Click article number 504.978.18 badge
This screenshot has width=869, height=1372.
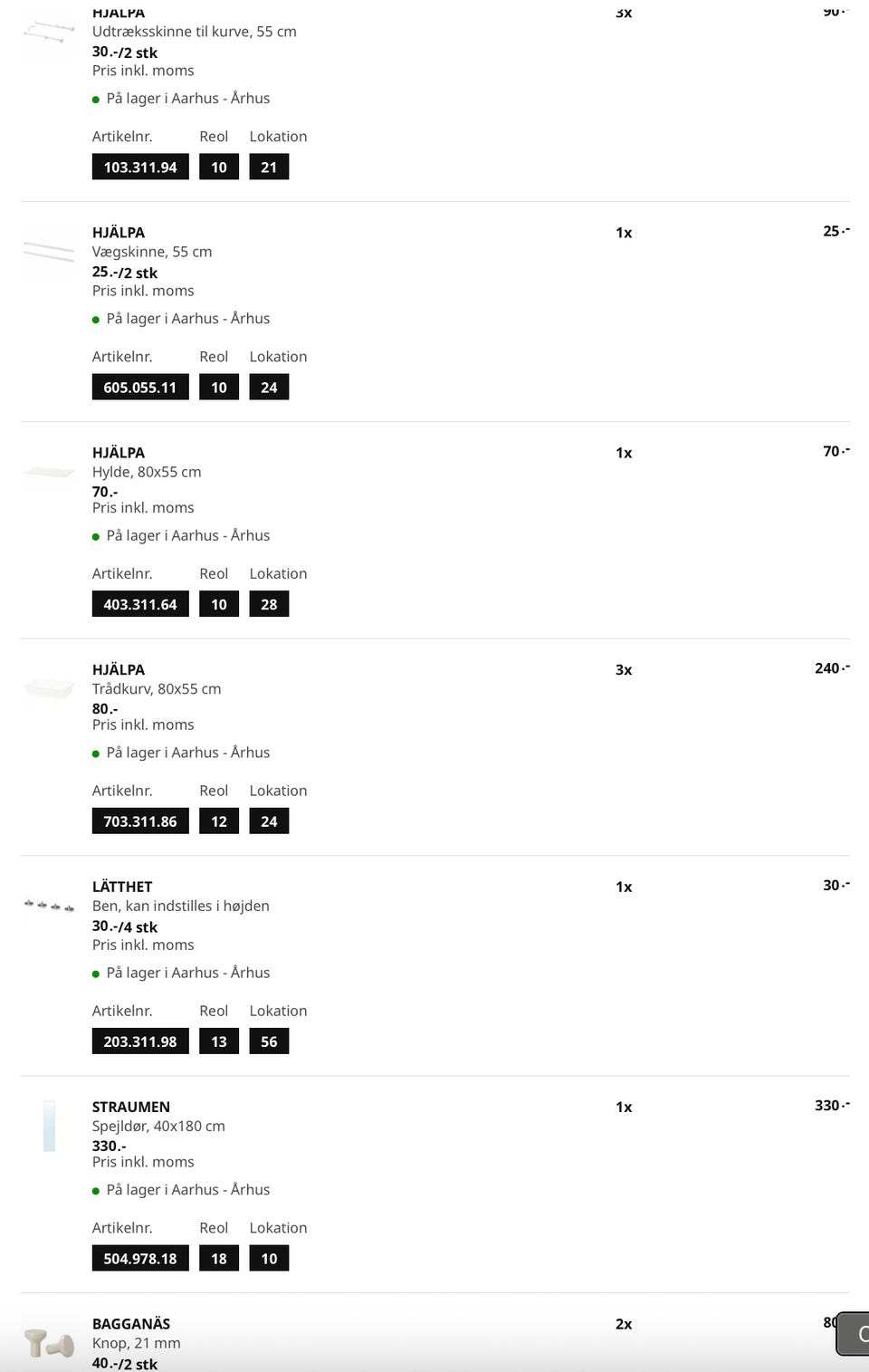140,1258
